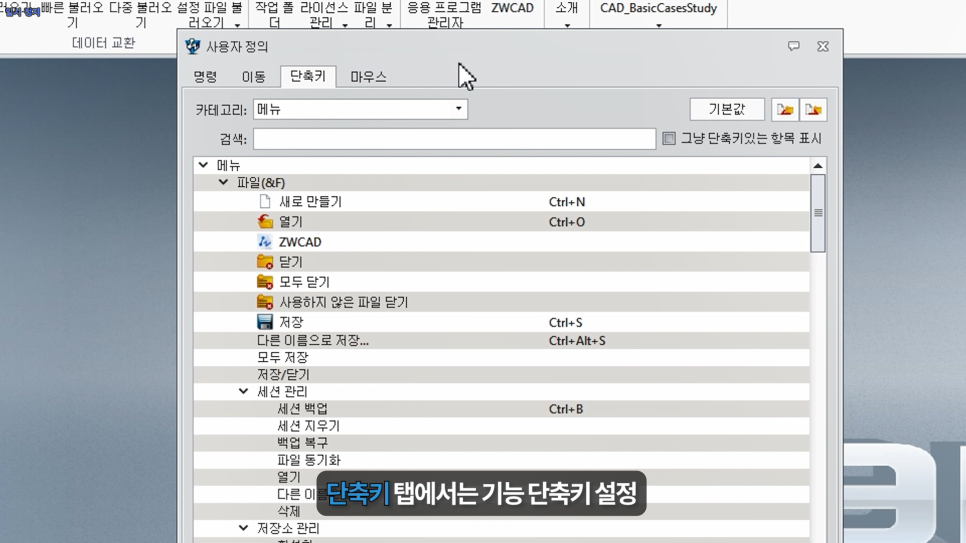Click the scrollbar thumb in the shortcut list
Screen dimensions: 966x543
click(x=818, y=213)
